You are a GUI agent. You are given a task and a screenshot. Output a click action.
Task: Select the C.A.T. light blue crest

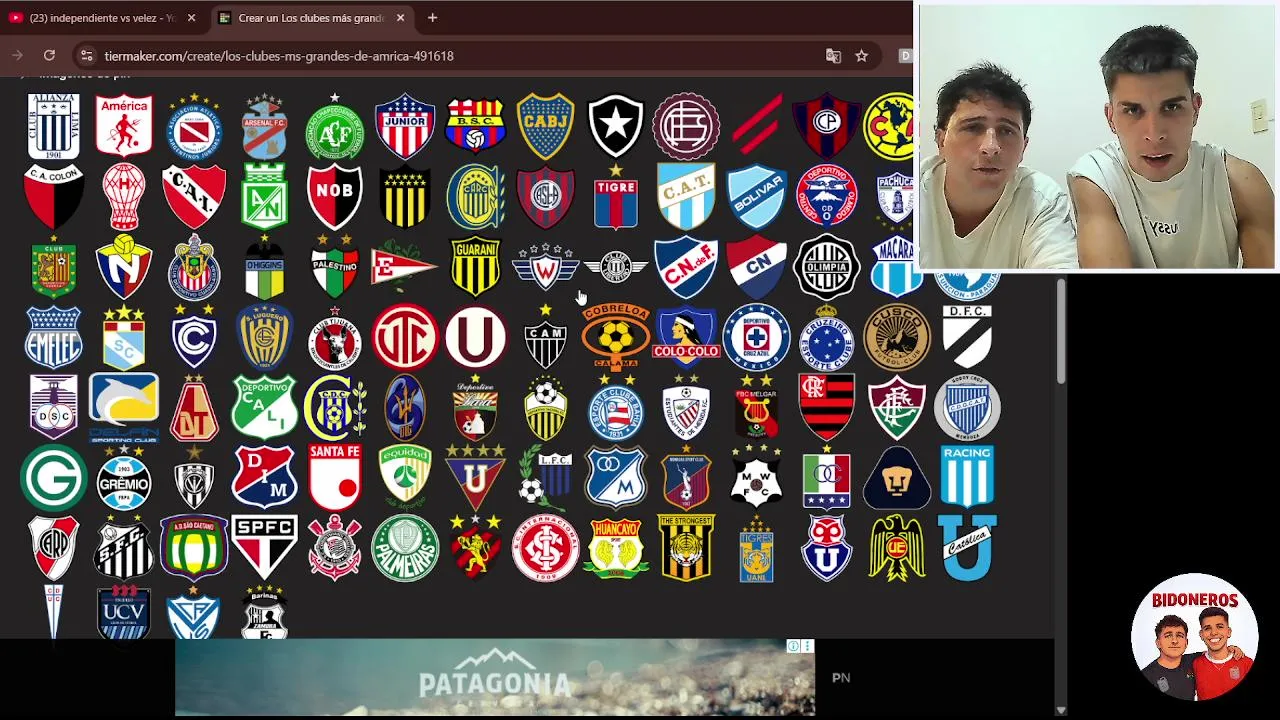pos(686,197)
